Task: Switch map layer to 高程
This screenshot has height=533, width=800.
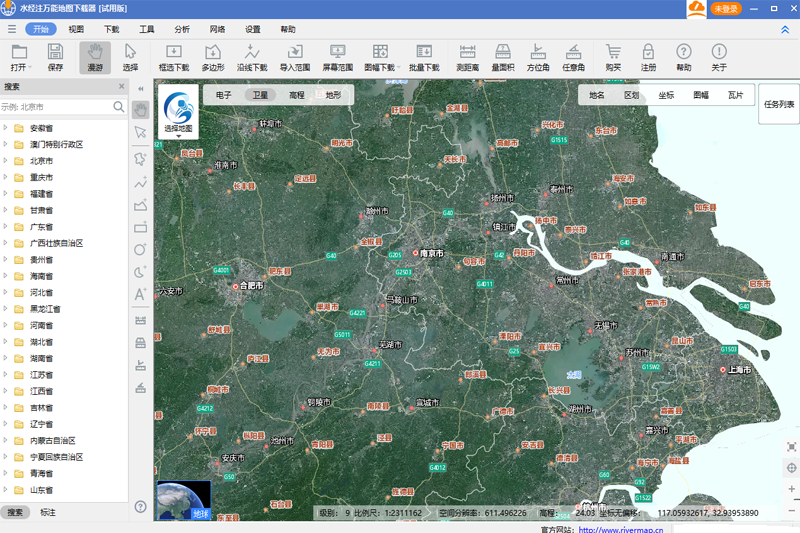Action: point(297,95)
